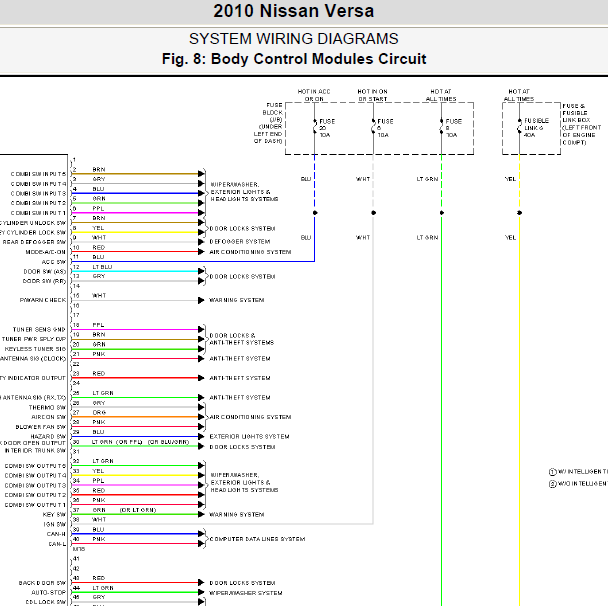Click the "CAN-L" label

[x=57, y=544]
